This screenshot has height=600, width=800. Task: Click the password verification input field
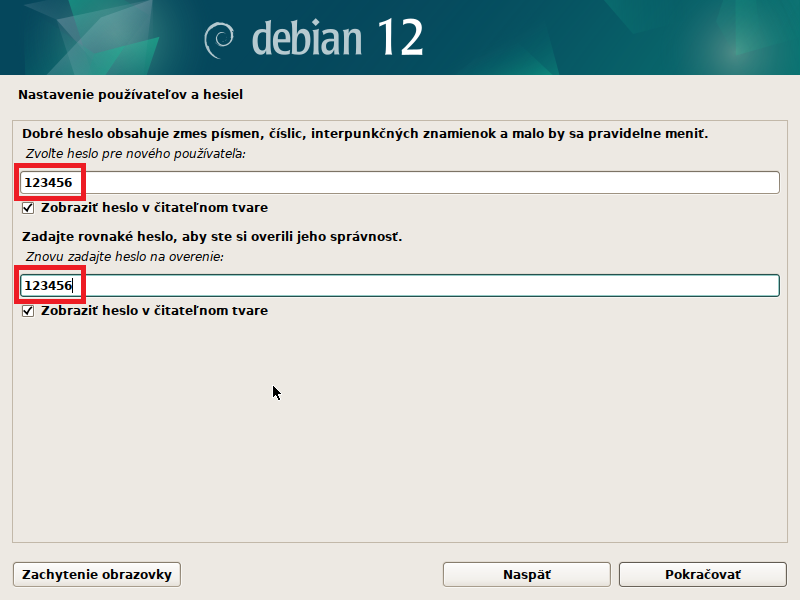[x=400, y=286]
